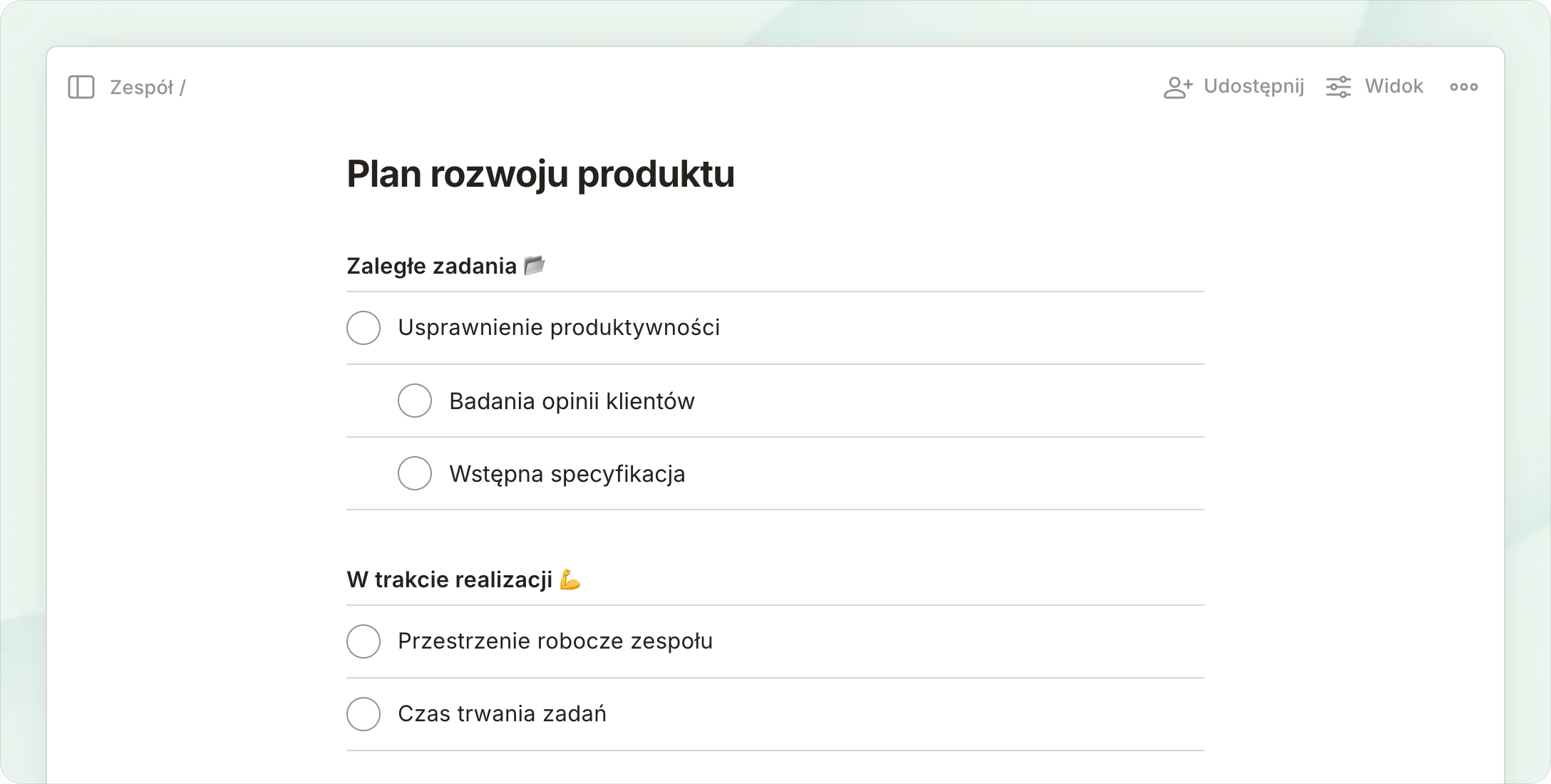Image resolution: width=1551 pixels, height=784 pixels.
Task: Click the Udostępnij label
Action: [1253, 86]
